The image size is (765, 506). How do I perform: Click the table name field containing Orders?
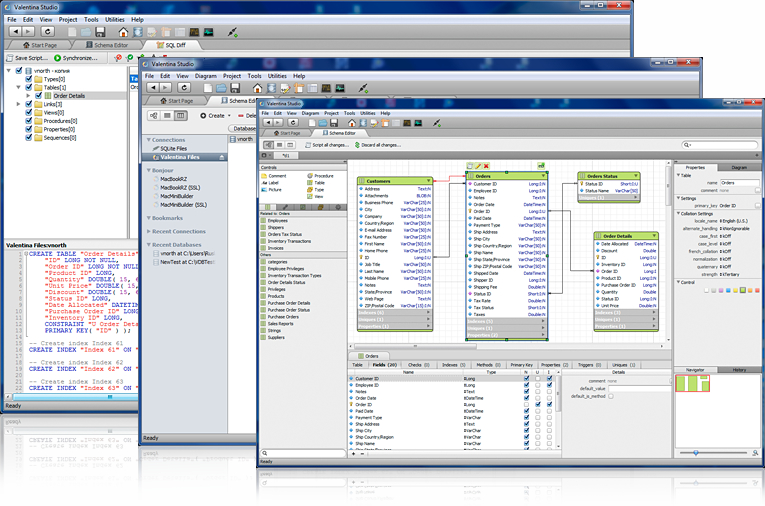click(x=740, y=182)
